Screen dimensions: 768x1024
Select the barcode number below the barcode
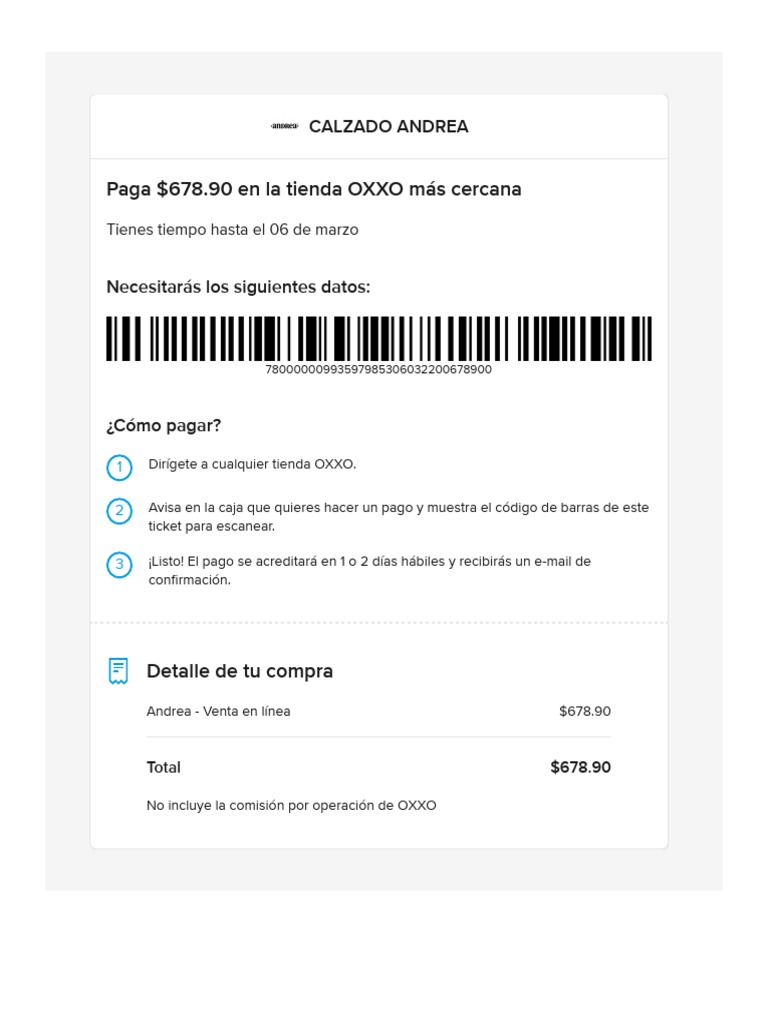tap(378, 370)
